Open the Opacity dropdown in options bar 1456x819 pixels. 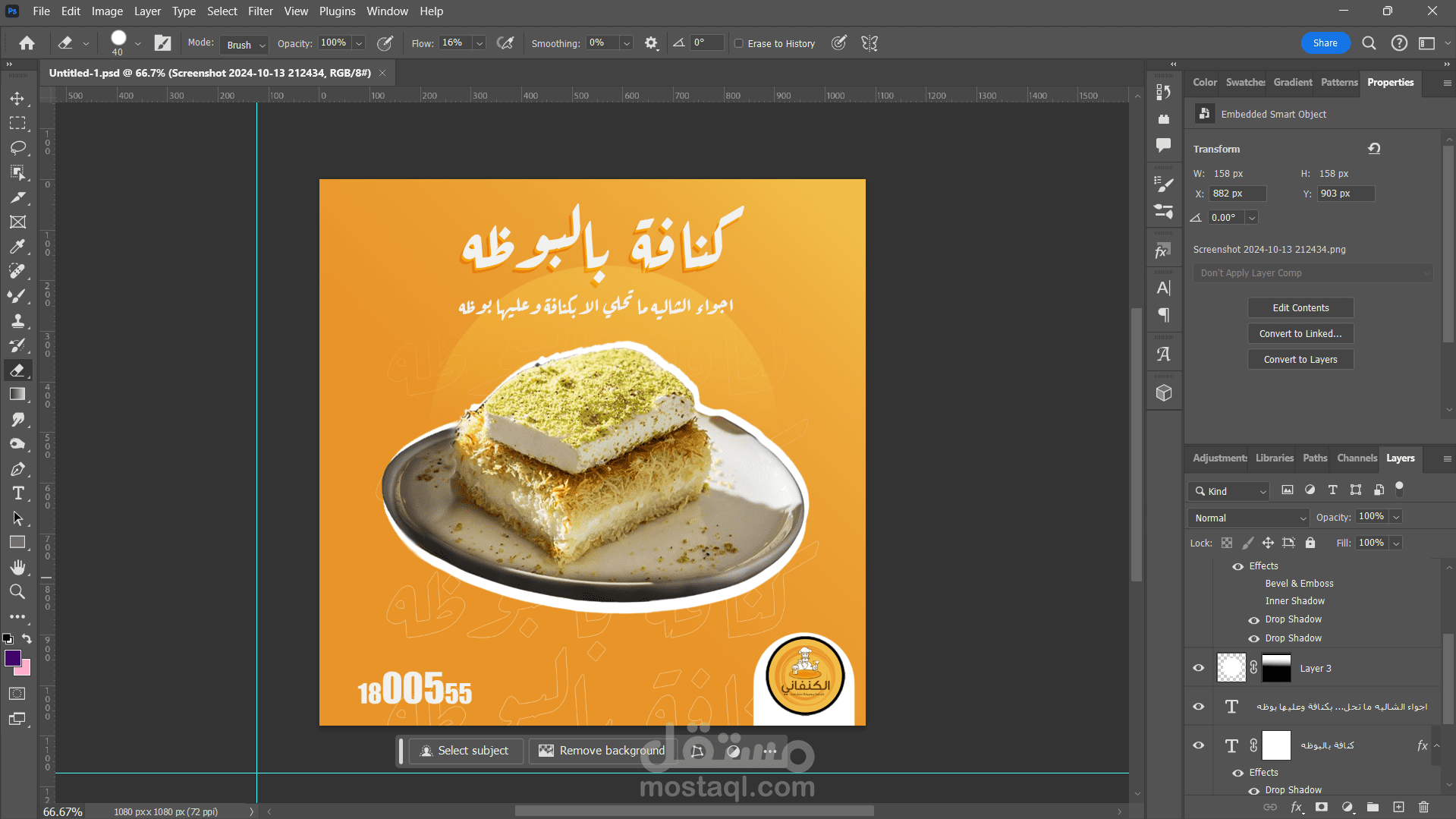(359, 43)
